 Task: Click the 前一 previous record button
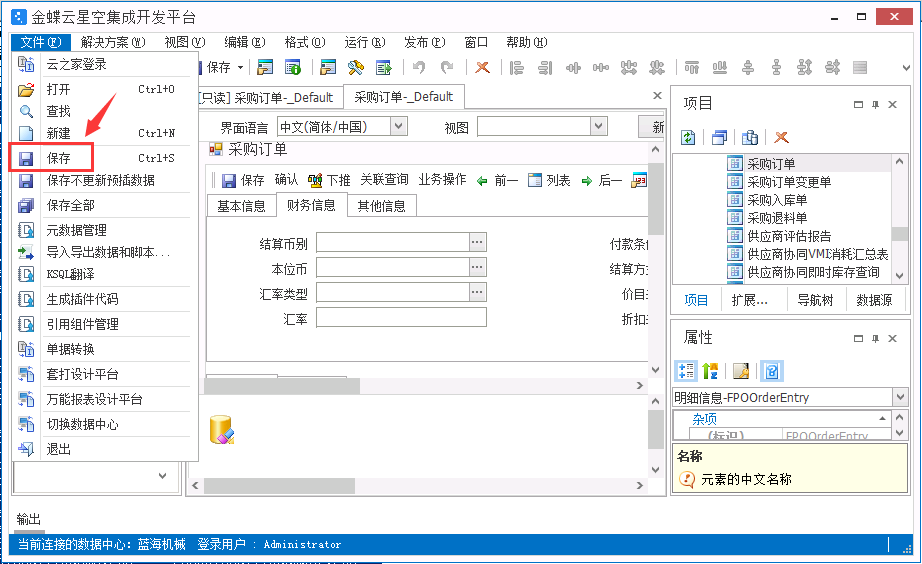(497, 180)
